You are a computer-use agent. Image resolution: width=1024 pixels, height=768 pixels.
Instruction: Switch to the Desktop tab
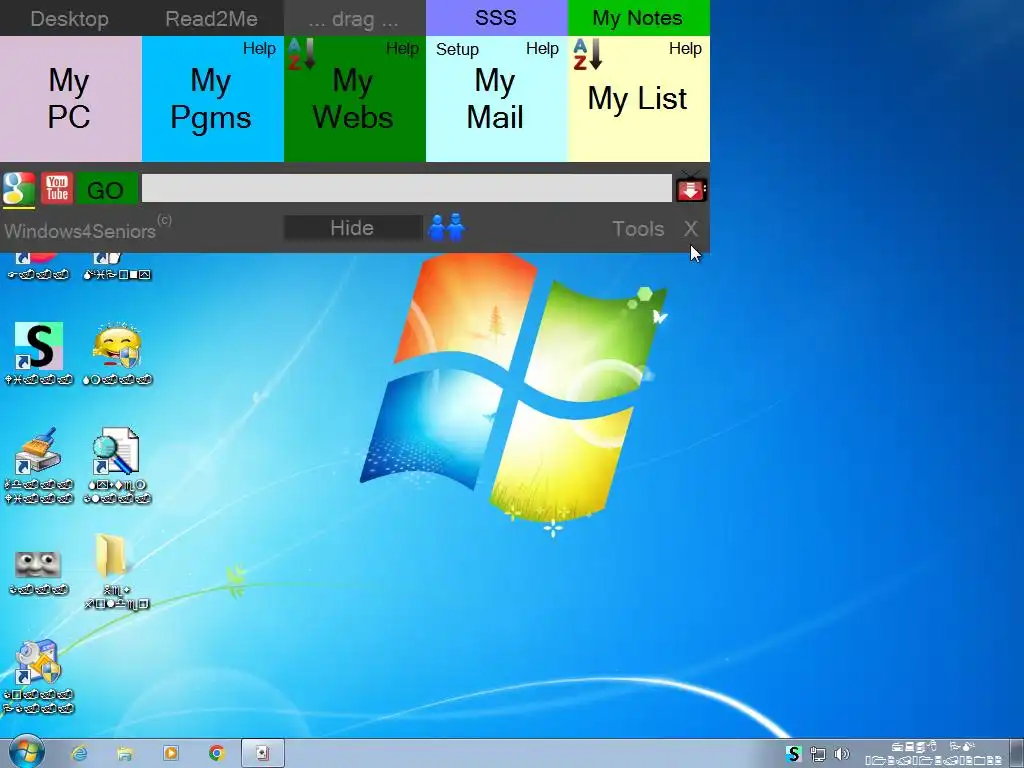70,18
